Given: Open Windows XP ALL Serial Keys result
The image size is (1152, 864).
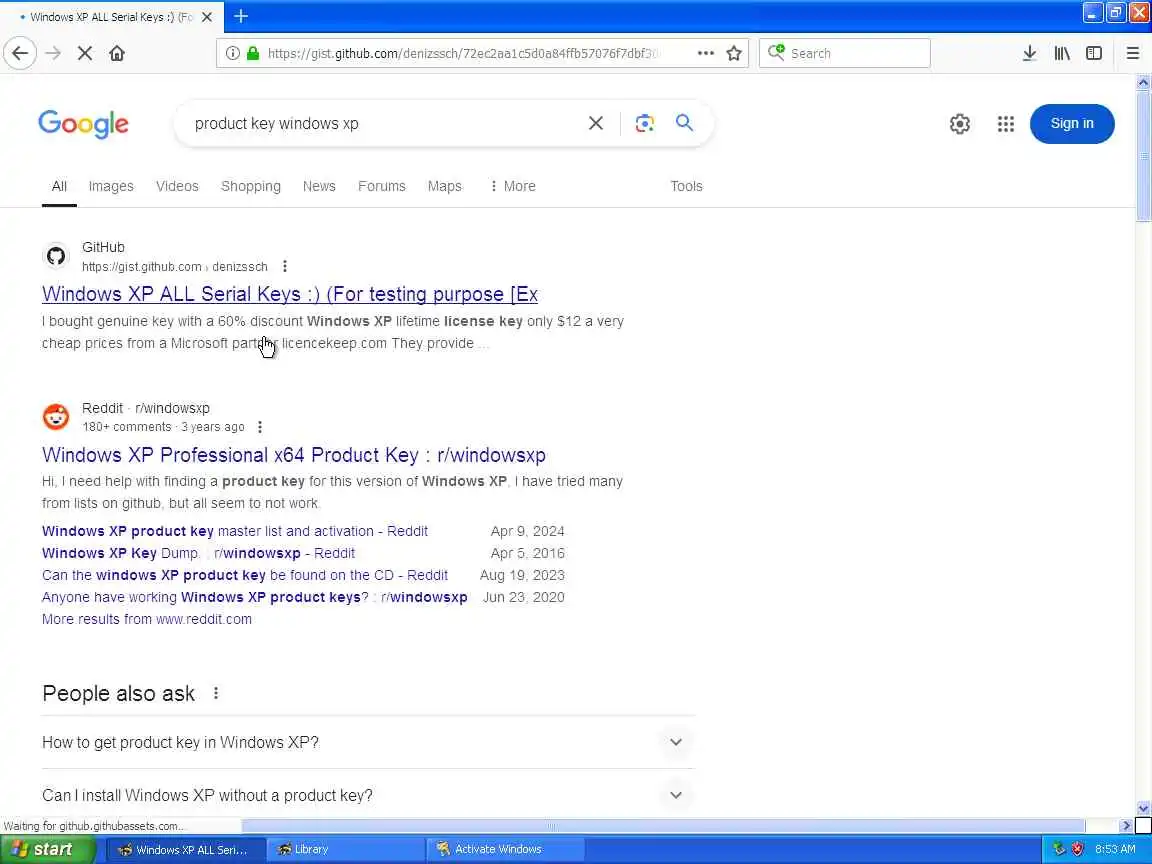Looking at the screenshot, I should [x=289, y=294].
